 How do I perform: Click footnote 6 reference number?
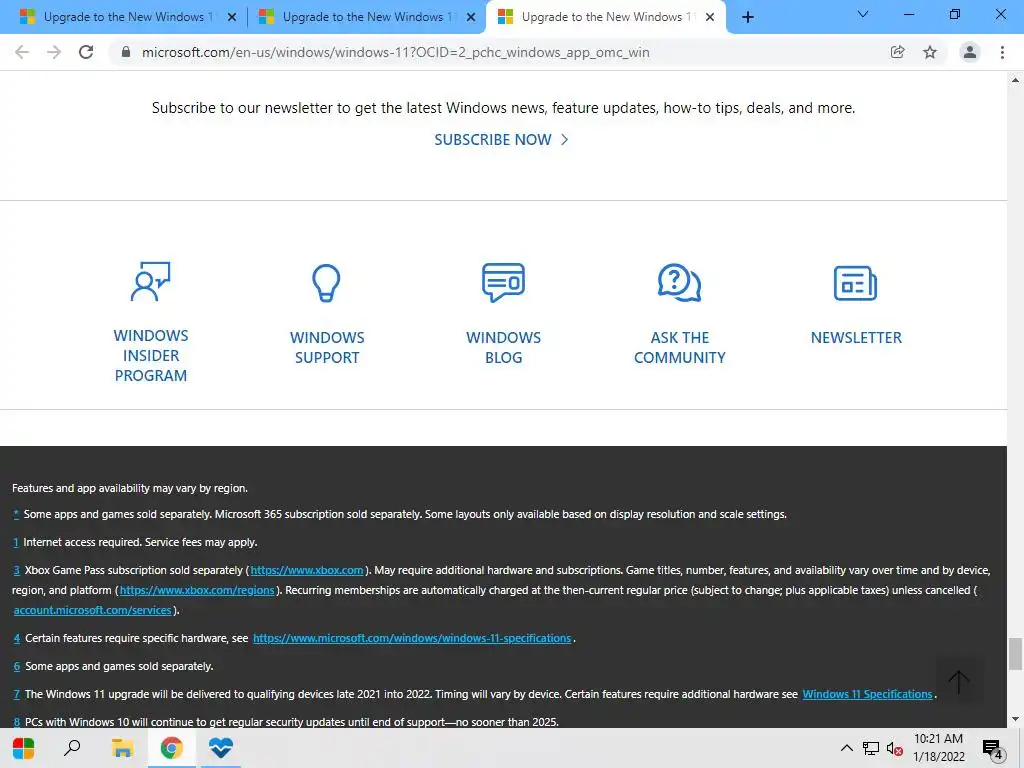coord(16,666)
